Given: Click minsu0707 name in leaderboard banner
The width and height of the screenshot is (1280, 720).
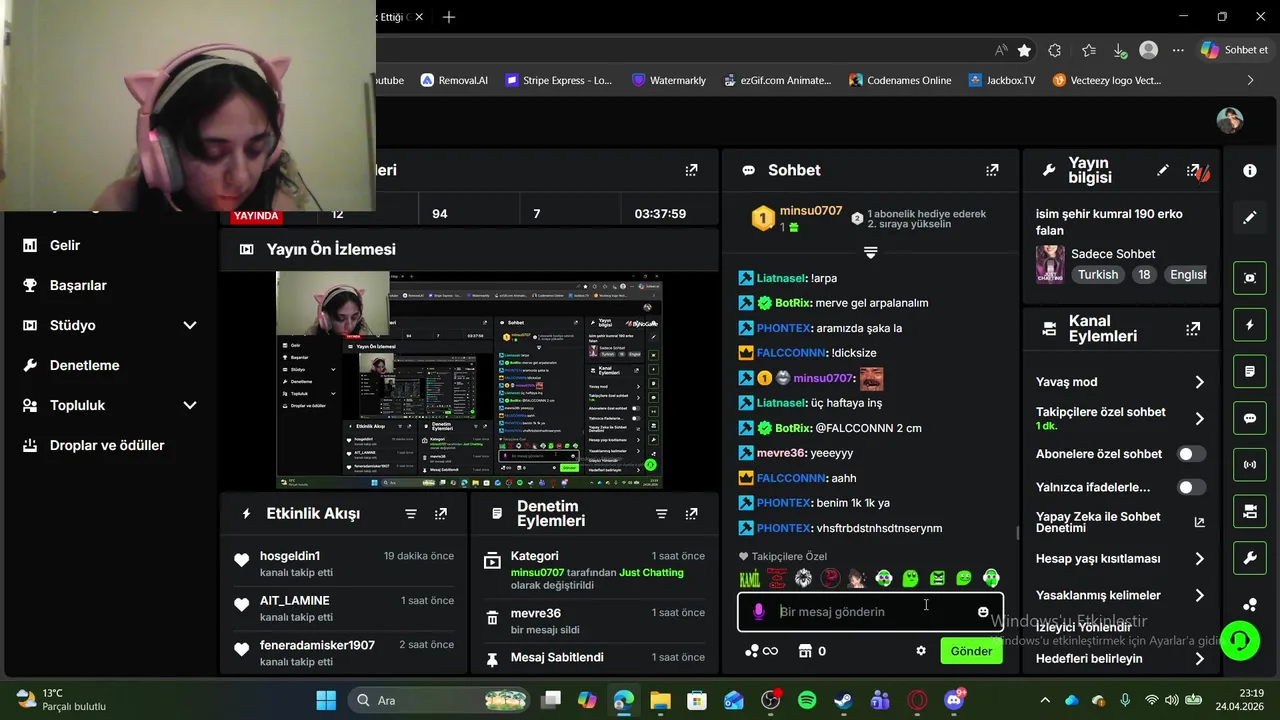Looking at the screenshot, I should pyautogui.click(x=811, y=211).
